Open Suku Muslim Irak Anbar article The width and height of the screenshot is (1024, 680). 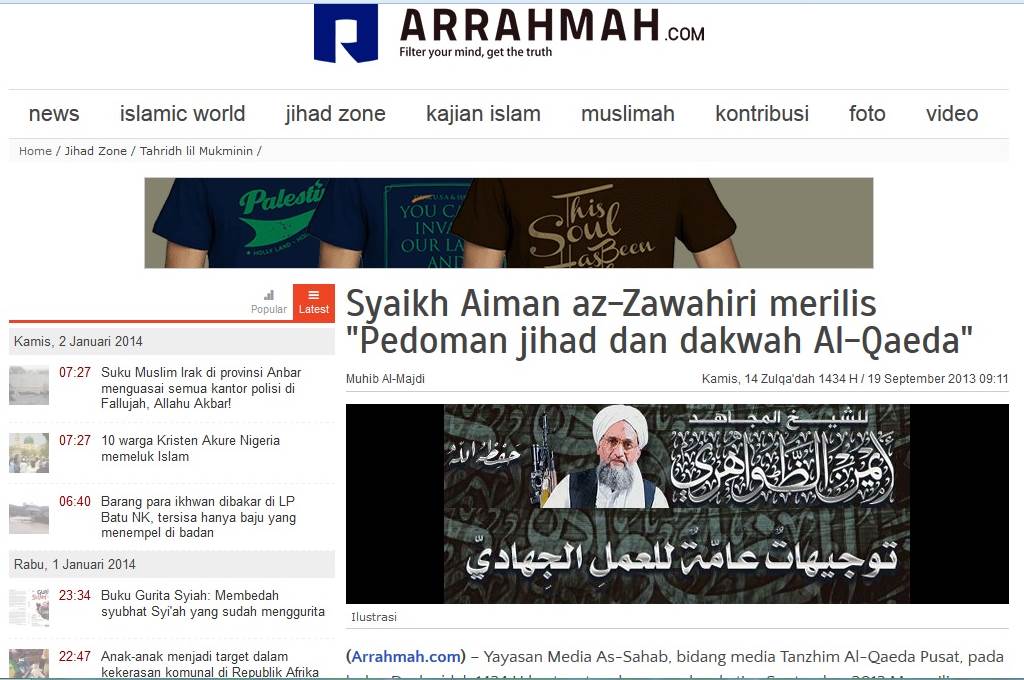(200, 388)
